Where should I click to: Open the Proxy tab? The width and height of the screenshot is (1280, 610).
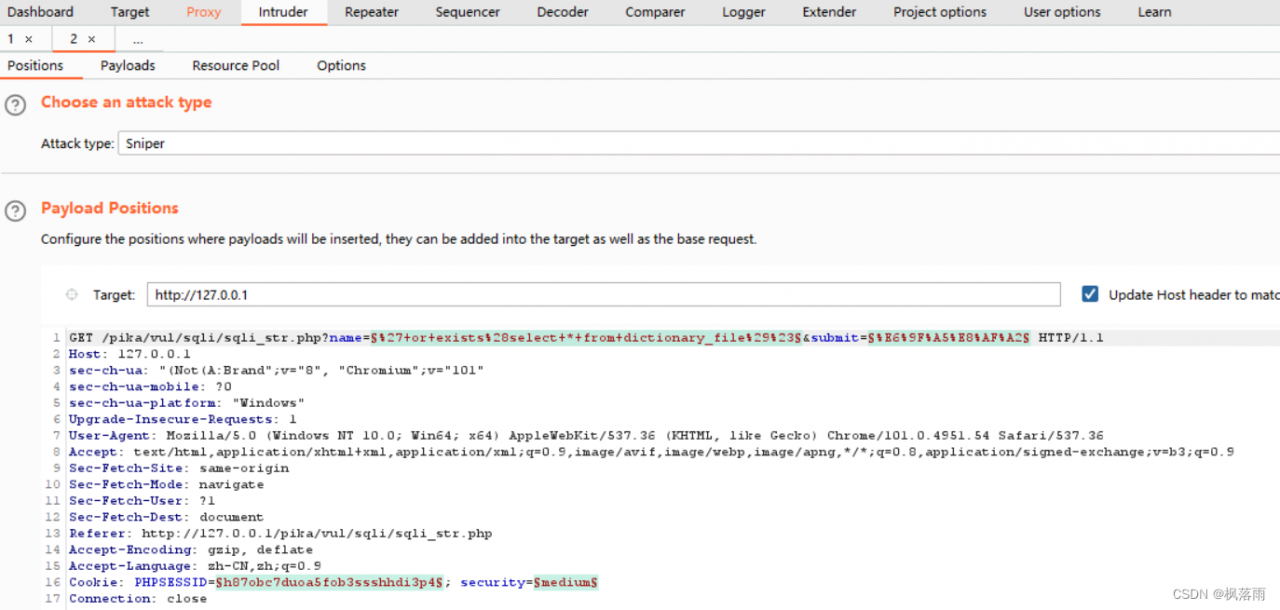click(x=203, y=12)
